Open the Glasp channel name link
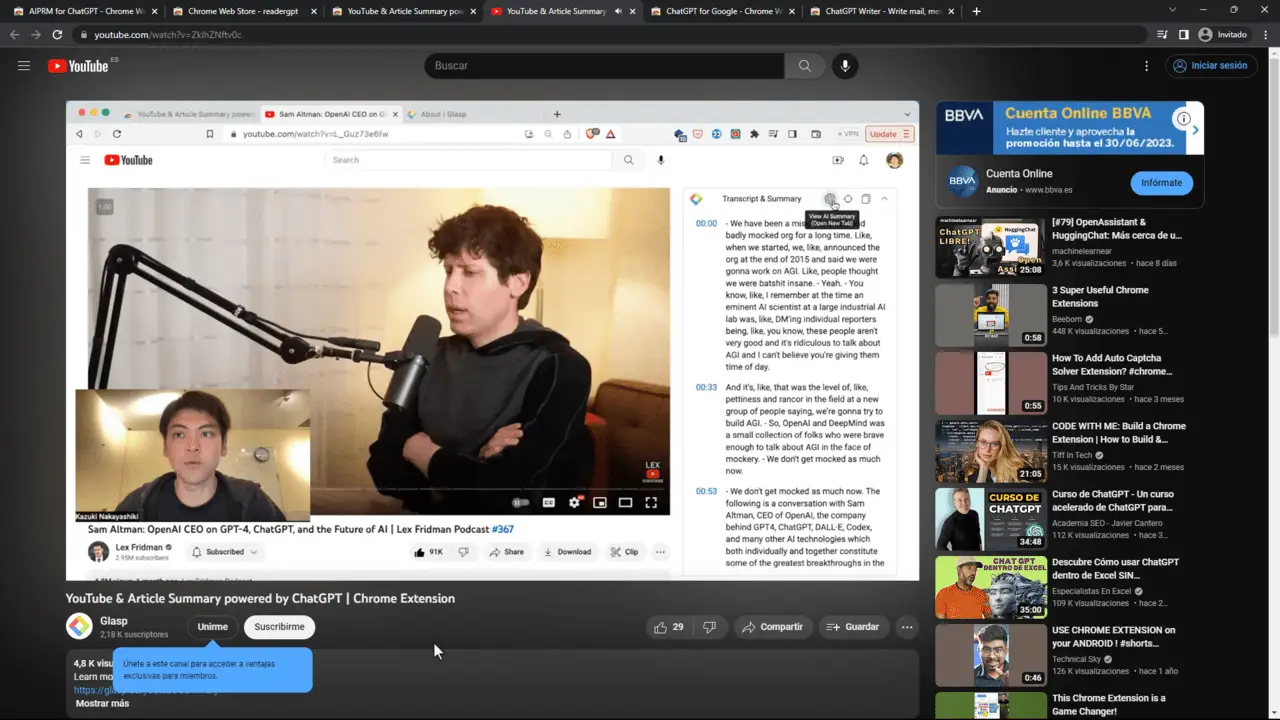This screenshot has height=720, width=1280. click(114, 621)
